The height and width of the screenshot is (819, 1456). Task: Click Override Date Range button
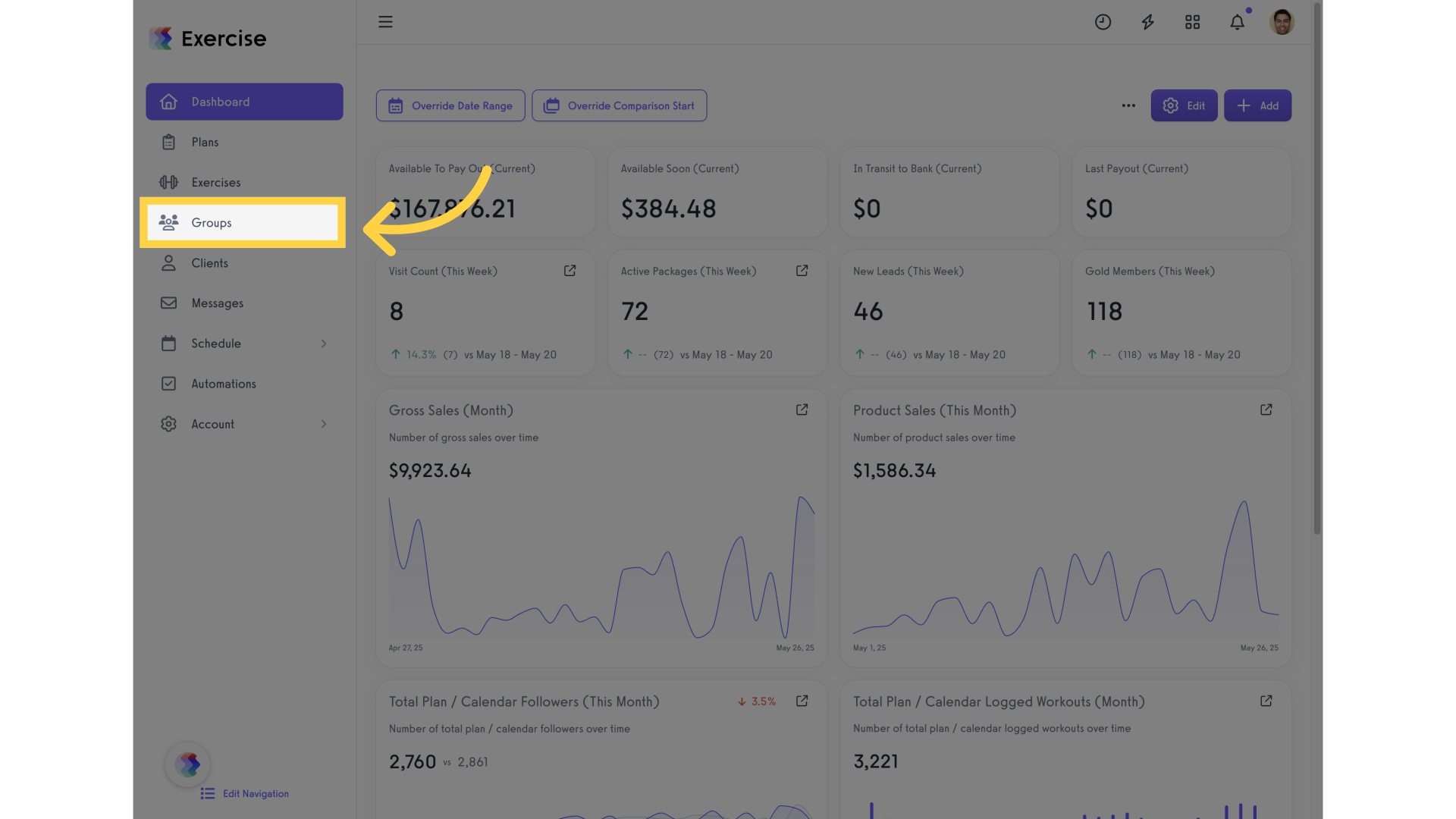(x=450, y=105)
